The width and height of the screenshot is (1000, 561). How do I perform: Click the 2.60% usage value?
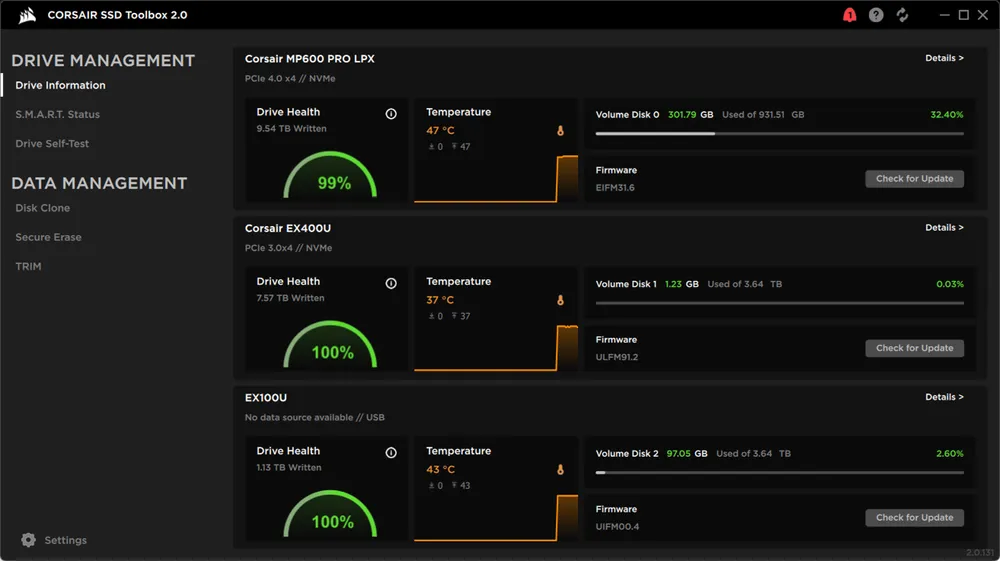point(950,454)
